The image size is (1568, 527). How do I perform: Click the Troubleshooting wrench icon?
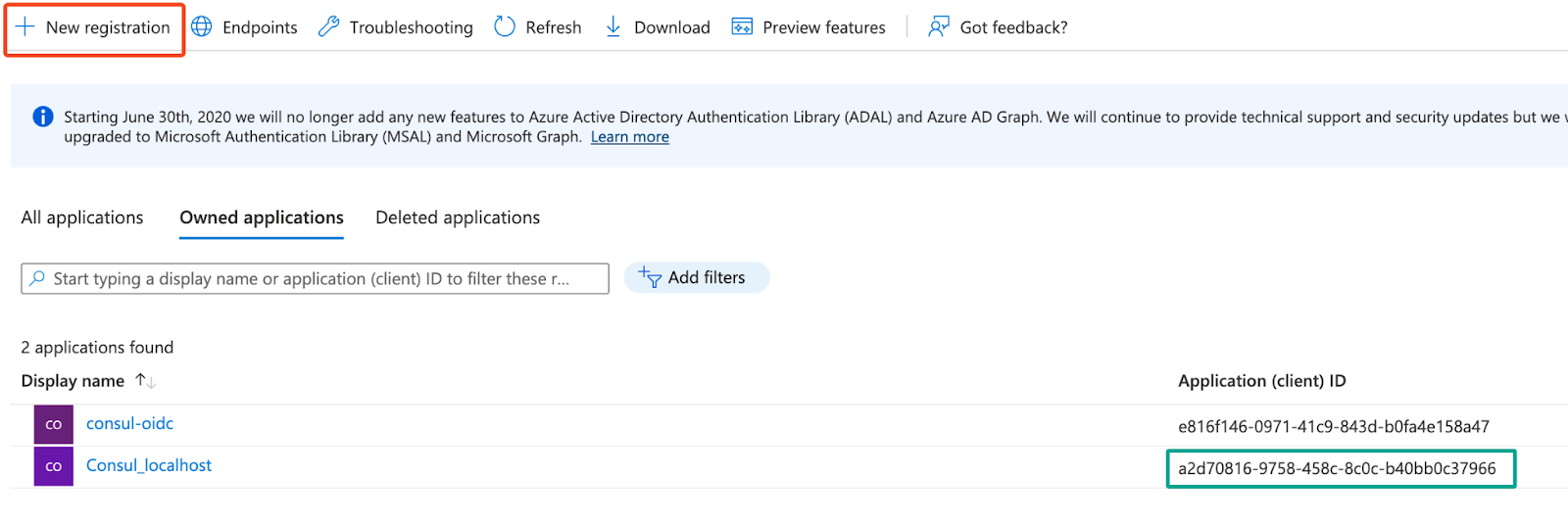click(329, 27)
